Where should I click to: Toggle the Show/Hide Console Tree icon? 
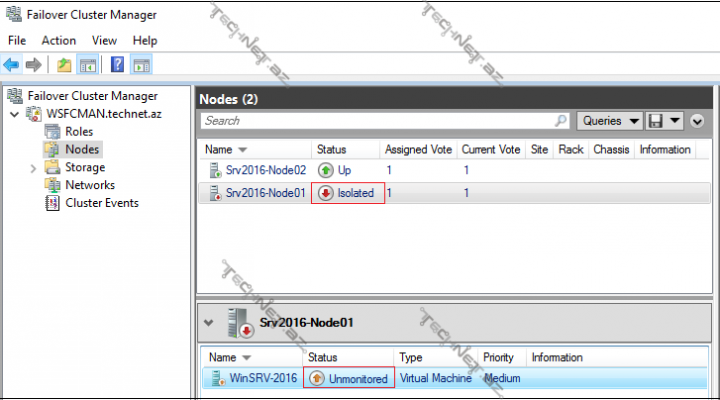click(x=87, y=65)
